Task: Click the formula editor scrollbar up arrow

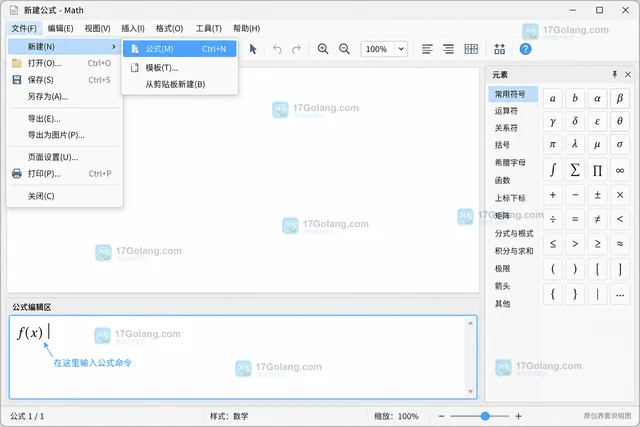Action: tap(470, 323)
